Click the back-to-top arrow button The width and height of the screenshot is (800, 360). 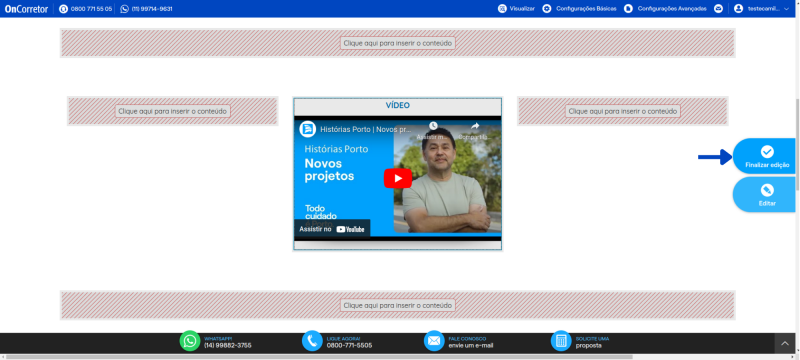pos(785,344)
